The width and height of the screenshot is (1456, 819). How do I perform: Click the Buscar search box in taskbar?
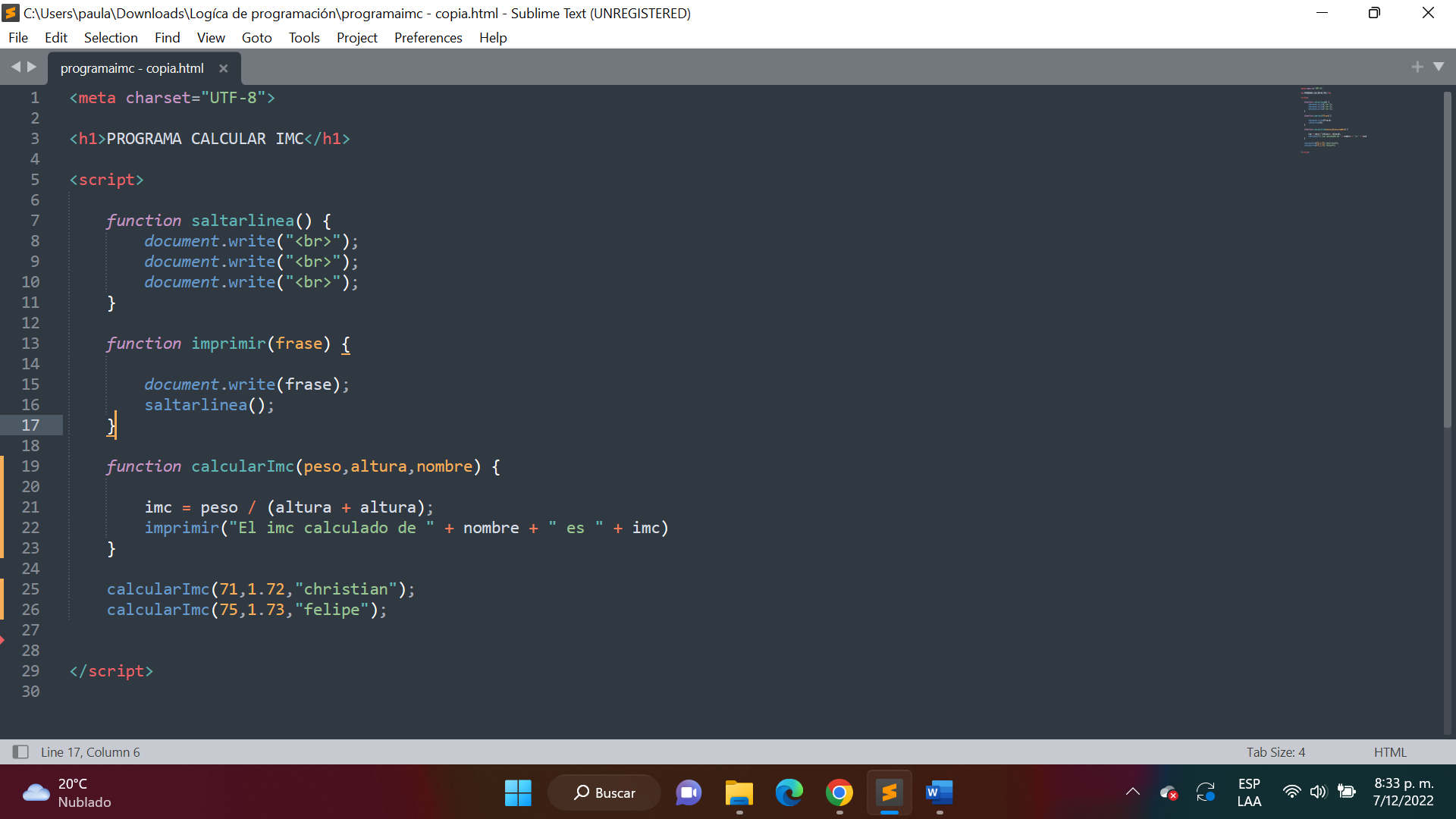(x=604, y=792)
